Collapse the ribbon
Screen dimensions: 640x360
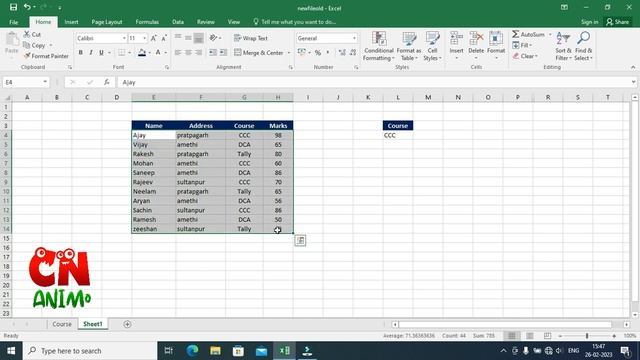[x=633, y=67]
